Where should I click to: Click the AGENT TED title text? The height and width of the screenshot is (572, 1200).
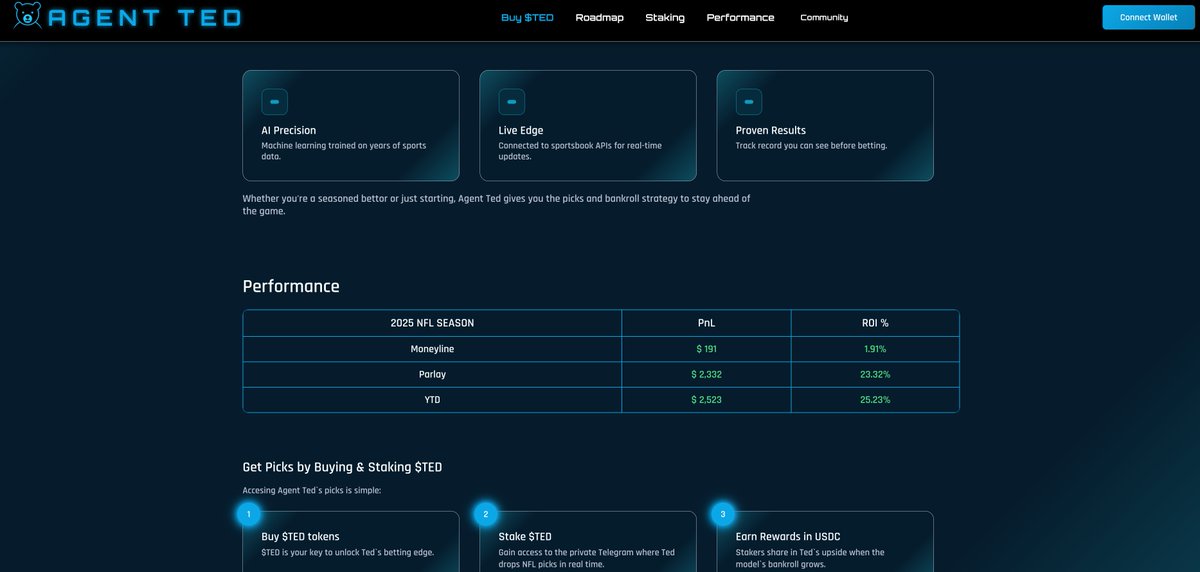coord(144,17)
